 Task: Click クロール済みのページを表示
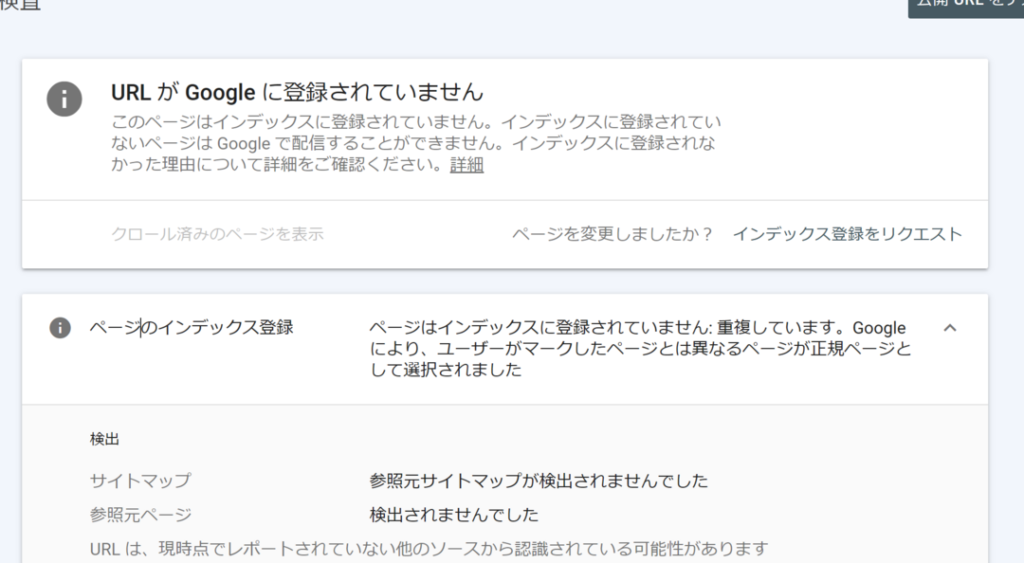(x=217, y=234)
